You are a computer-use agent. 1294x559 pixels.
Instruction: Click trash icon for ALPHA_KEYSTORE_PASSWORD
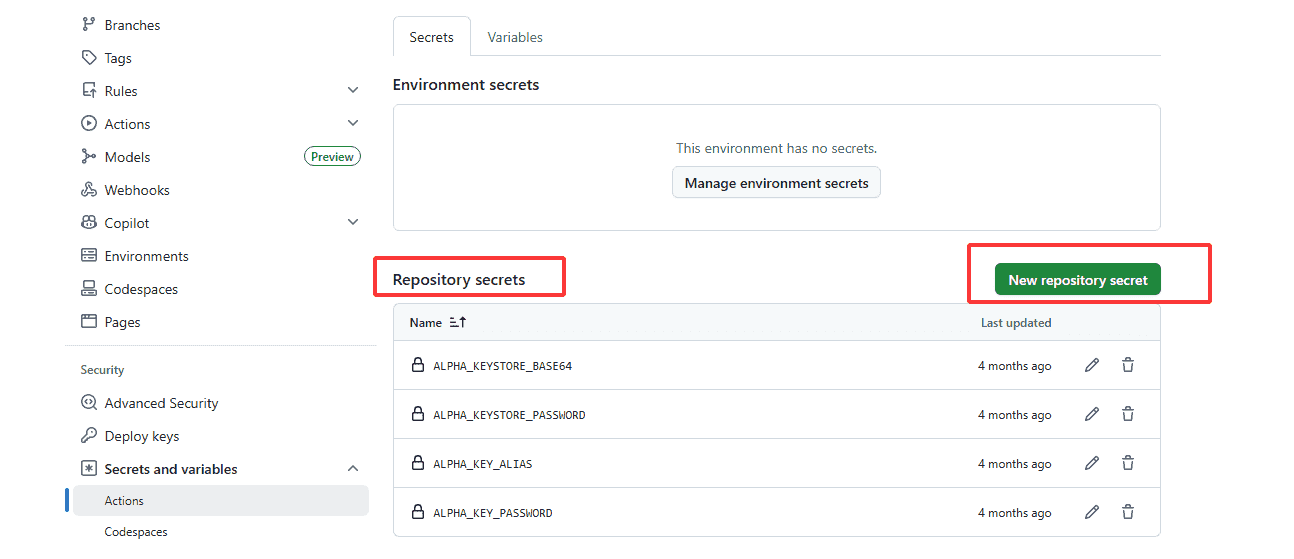pos(1128,415)
